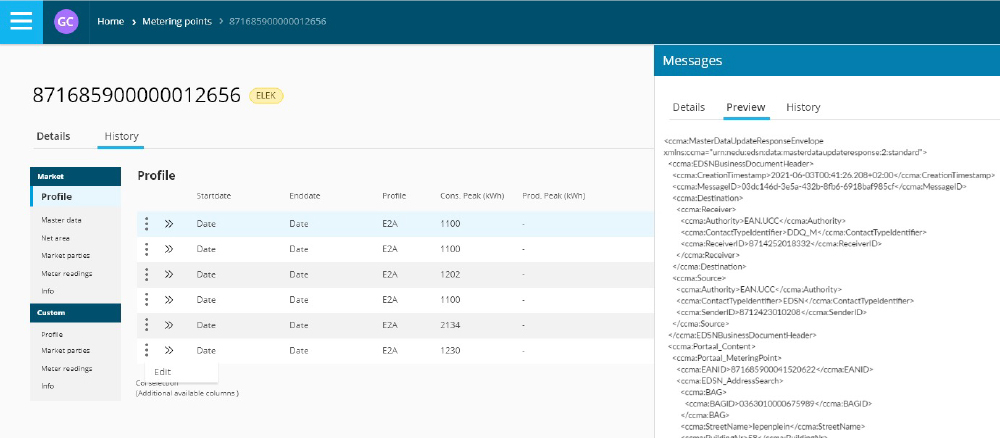The height and width of the screenshot is (438, 1000).
Task: Open Net area in sidebar
Action: tap(55, 238)
